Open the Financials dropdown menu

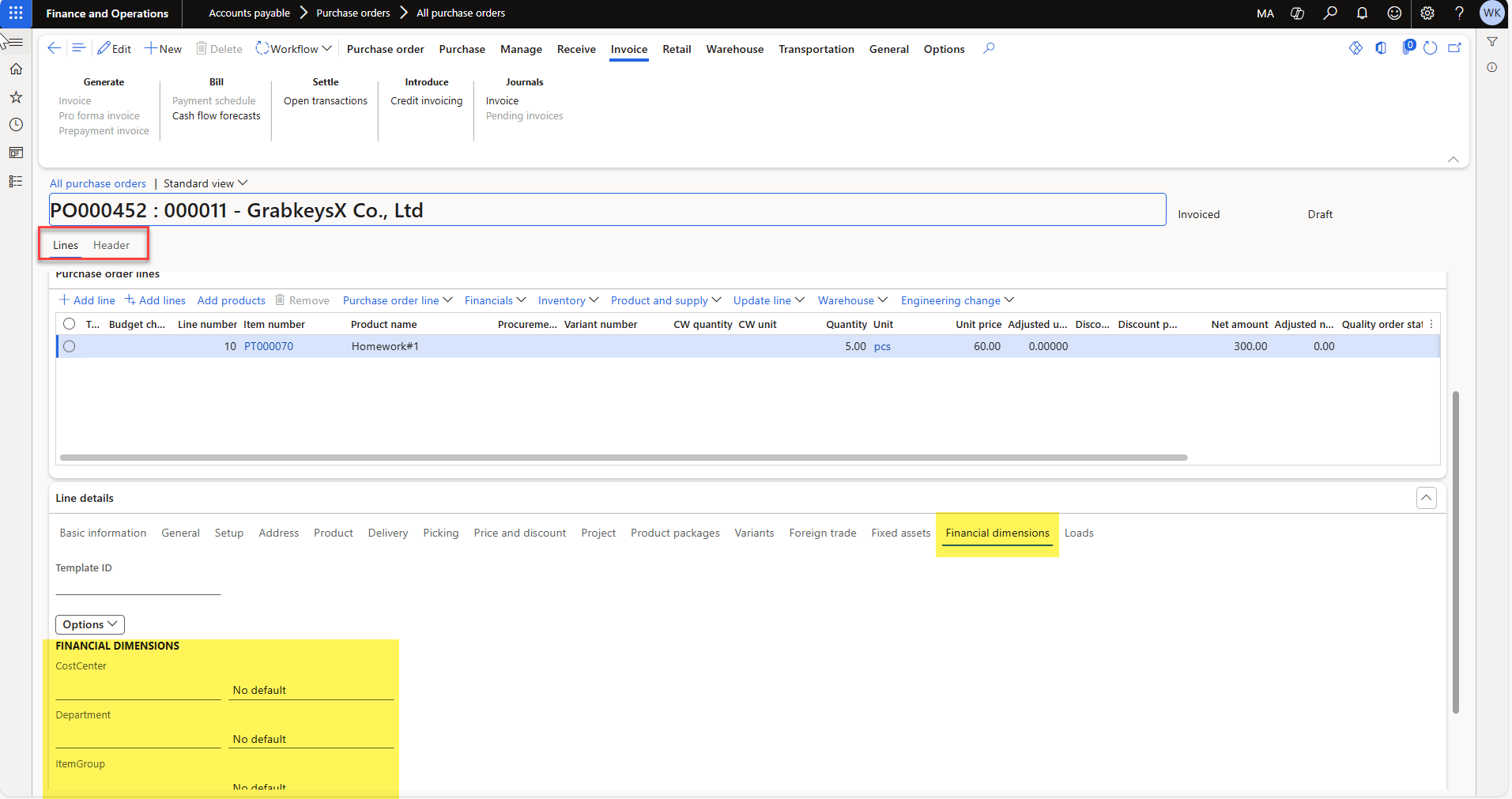(x=495, y=300)
